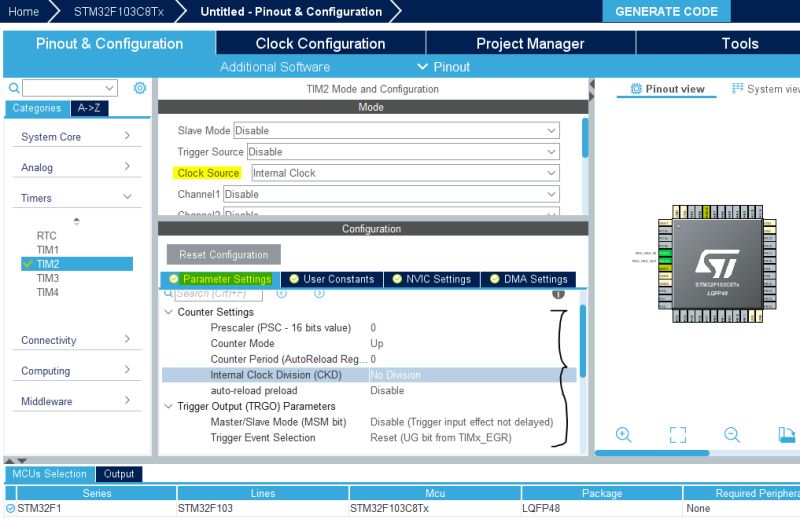Viewport: 800px width, 519px height.
Task: Open the DMA Settings tab
Action: point(529,279)
